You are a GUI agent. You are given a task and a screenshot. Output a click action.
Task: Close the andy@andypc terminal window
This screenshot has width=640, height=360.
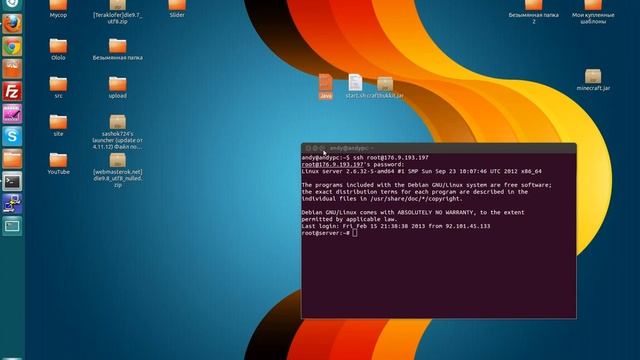(308, 148)
